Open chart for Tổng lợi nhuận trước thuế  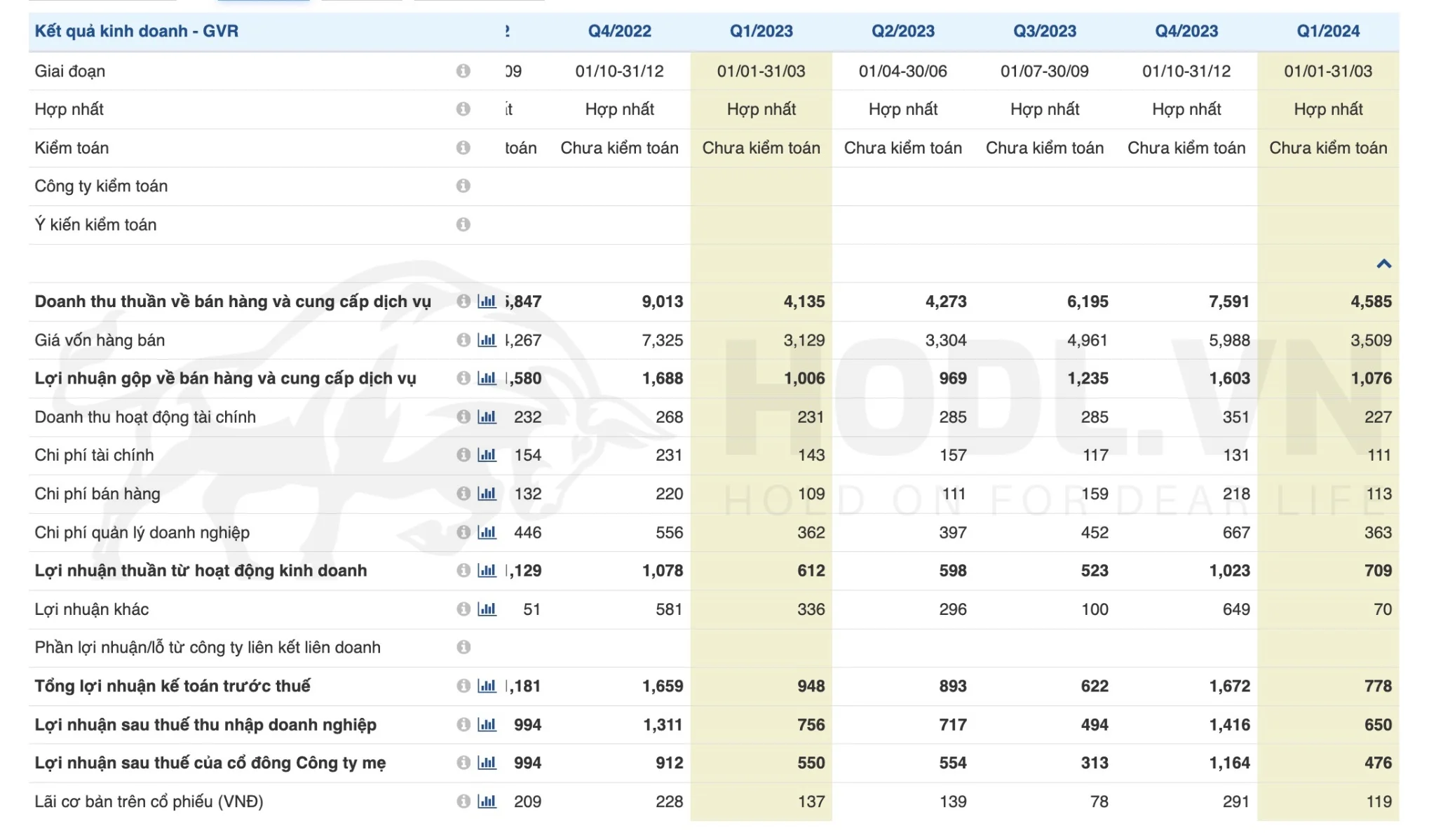[487, 686]
